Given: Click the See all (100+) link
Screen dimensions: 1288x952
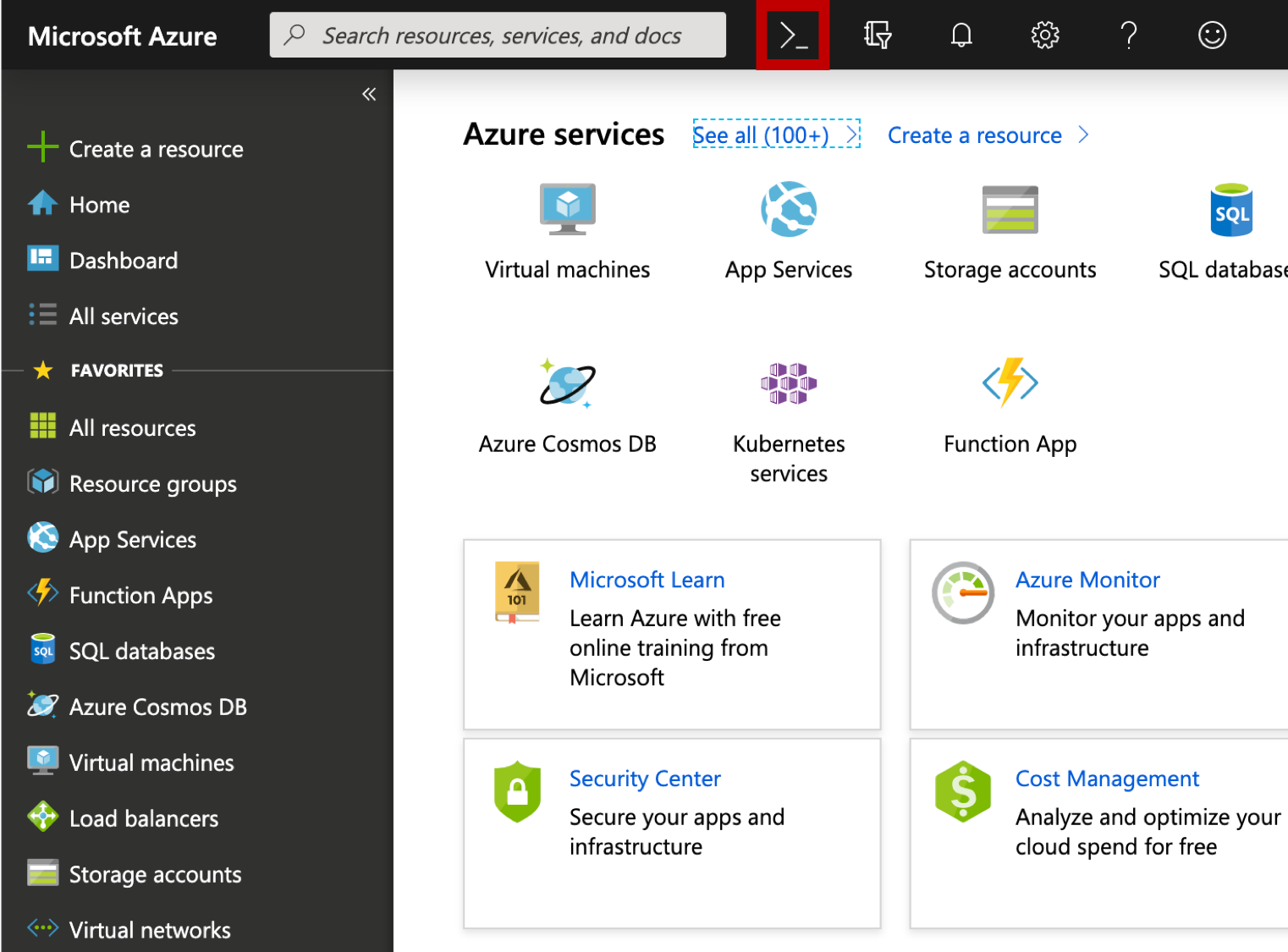Looking at the screenshot, I should pyautogui.click(x=776, y=135).
